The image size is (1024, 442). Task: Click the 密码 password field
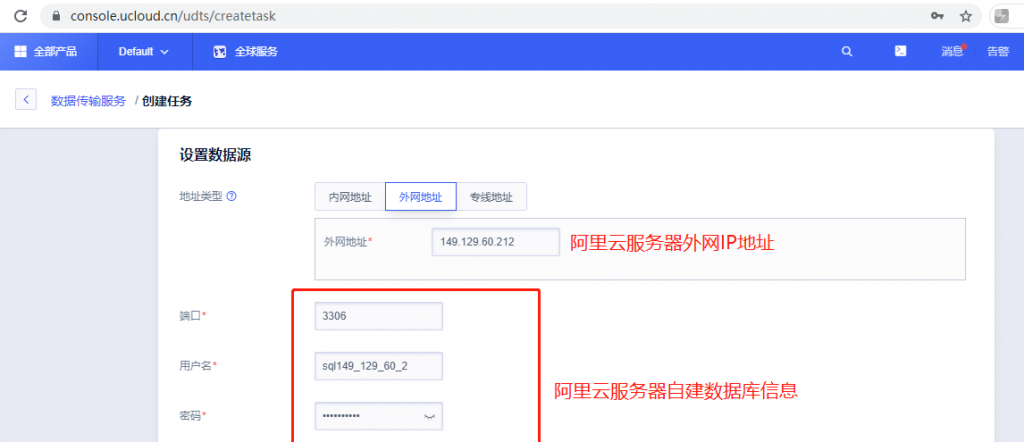pyautogui.click(x=379, y=416)
